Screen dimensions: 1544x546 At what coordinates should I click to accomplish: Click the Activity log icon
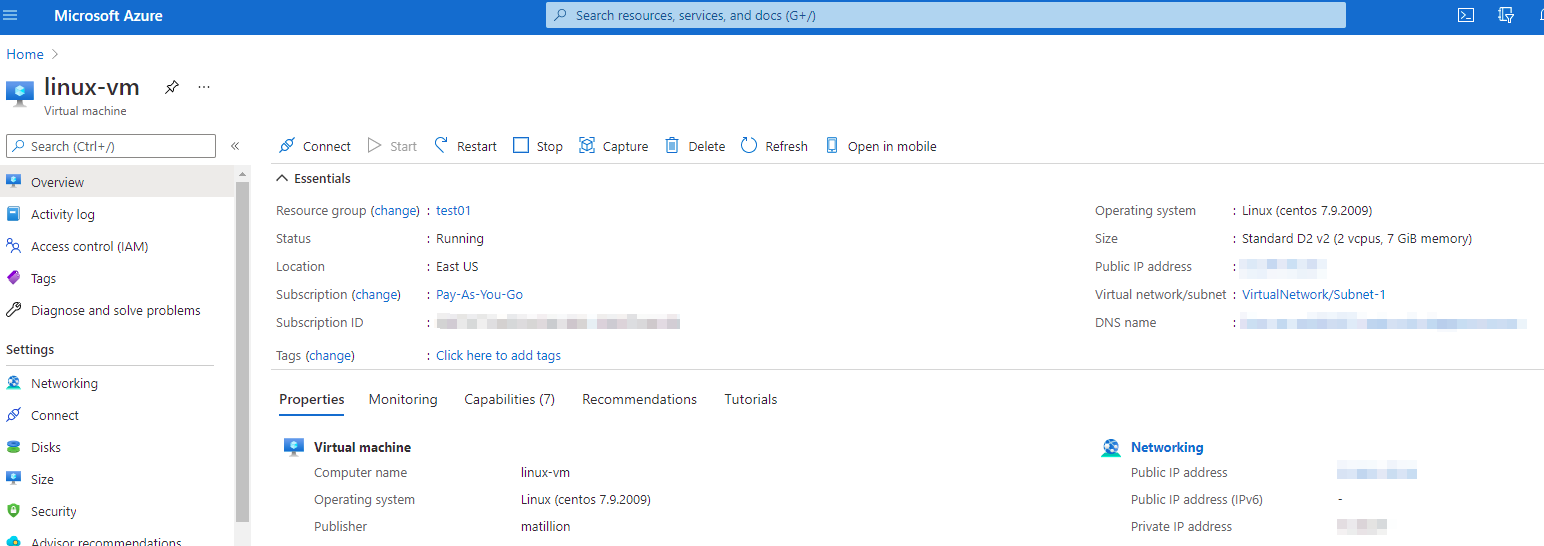13,214
